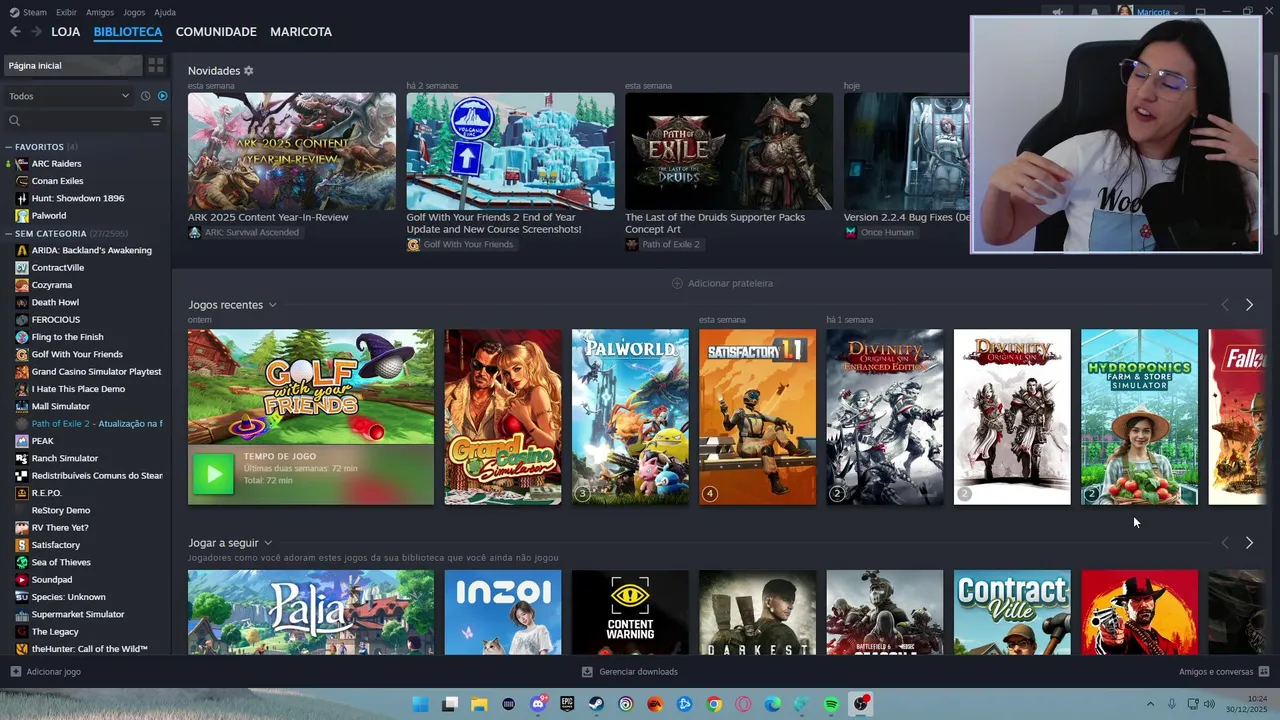Open Discord from the taskbar
This screenshot has height=720, width=1280.
tap(538, 704)
